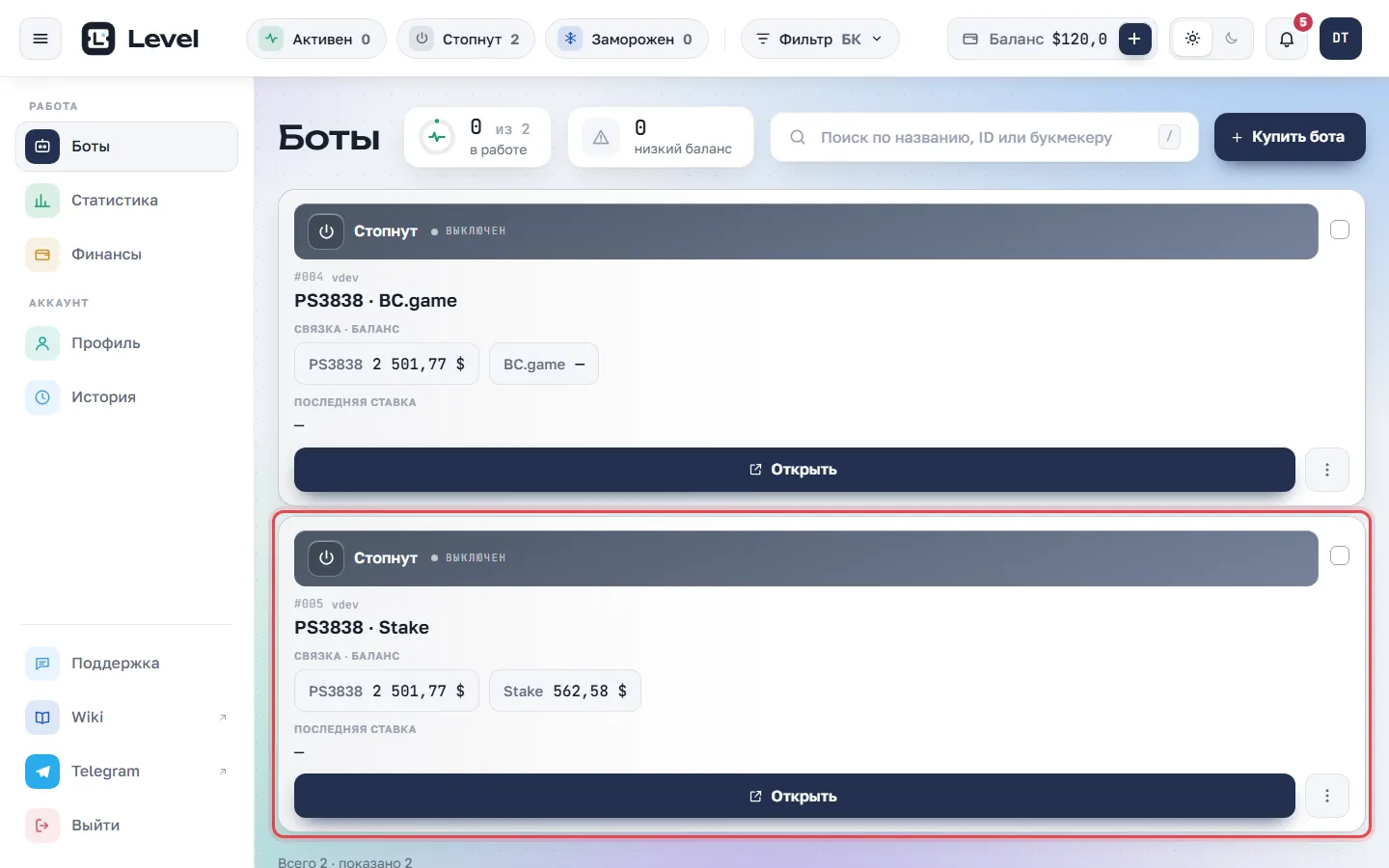Open Профиль in the sidebar

(x=126, y=343)
